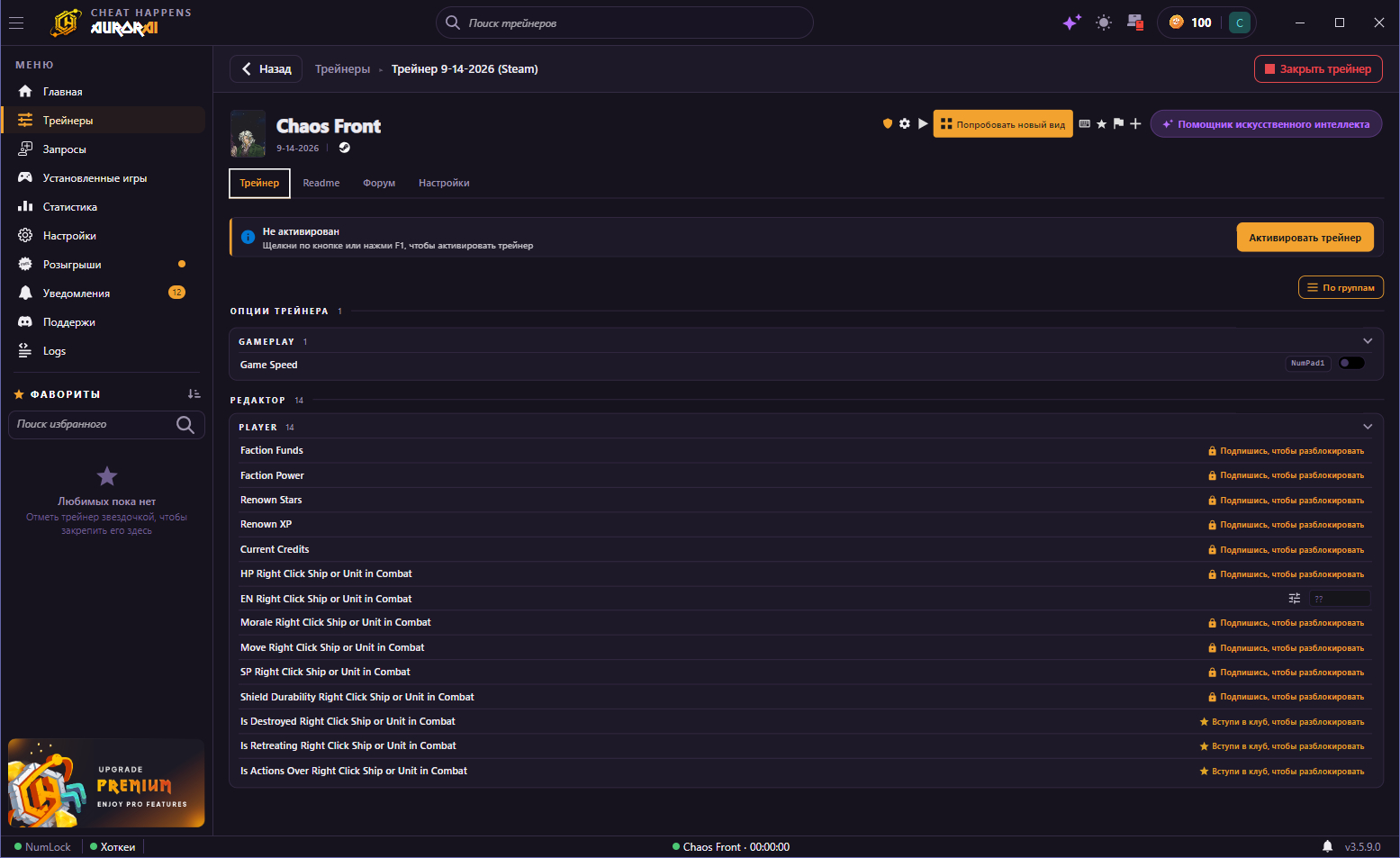1400x858 pixels.
Task: Open the purple AI sparkle icon in header
Action: point(1071,23)
